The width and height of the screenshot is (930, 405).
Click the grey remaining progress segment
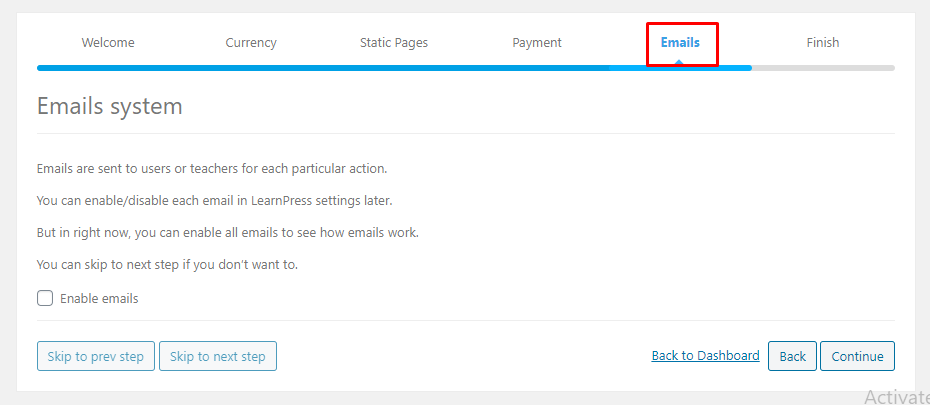tap(823, 68)
